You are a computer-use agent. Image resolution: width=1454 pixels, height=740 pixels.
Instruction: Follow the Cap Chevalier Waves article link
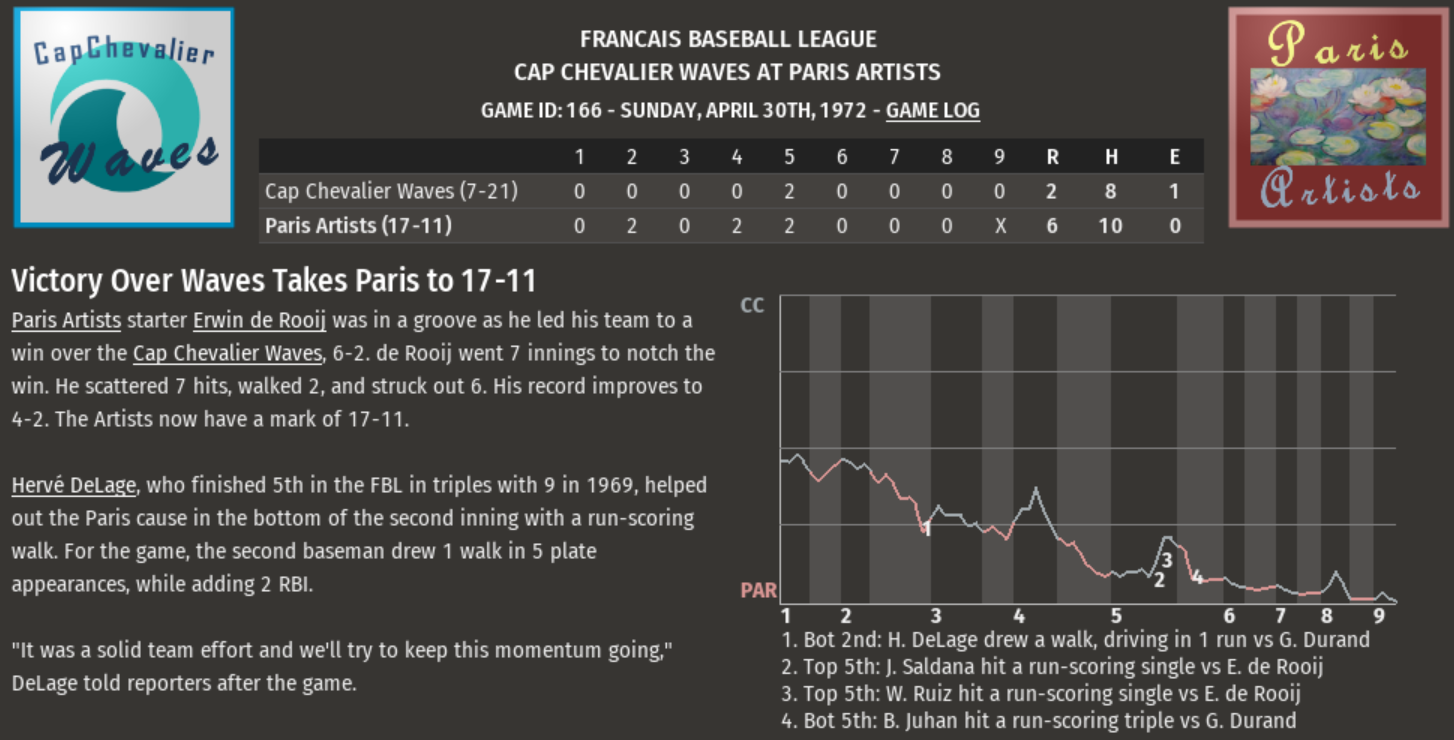[228, 354]
